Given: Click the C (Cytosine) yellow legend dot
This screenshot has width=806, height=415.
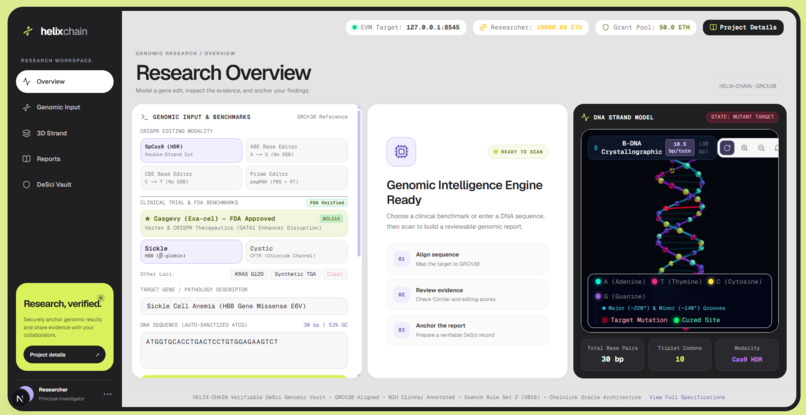Looking at the screenshot, I should click(711, 282).
